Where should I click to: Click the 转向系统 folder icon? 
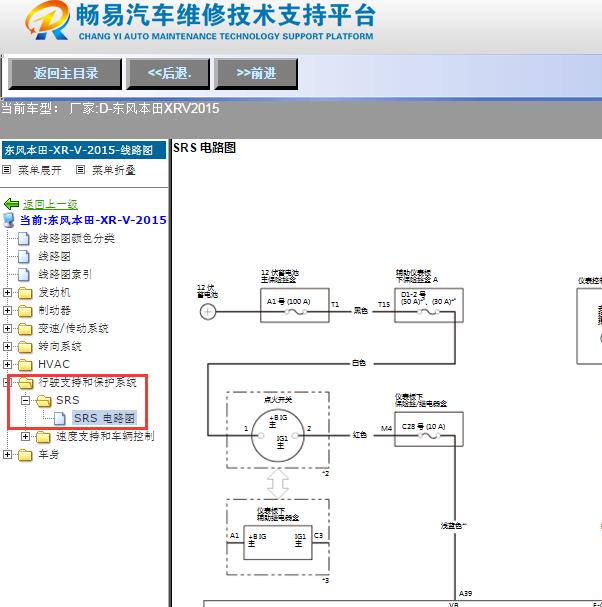25,347
